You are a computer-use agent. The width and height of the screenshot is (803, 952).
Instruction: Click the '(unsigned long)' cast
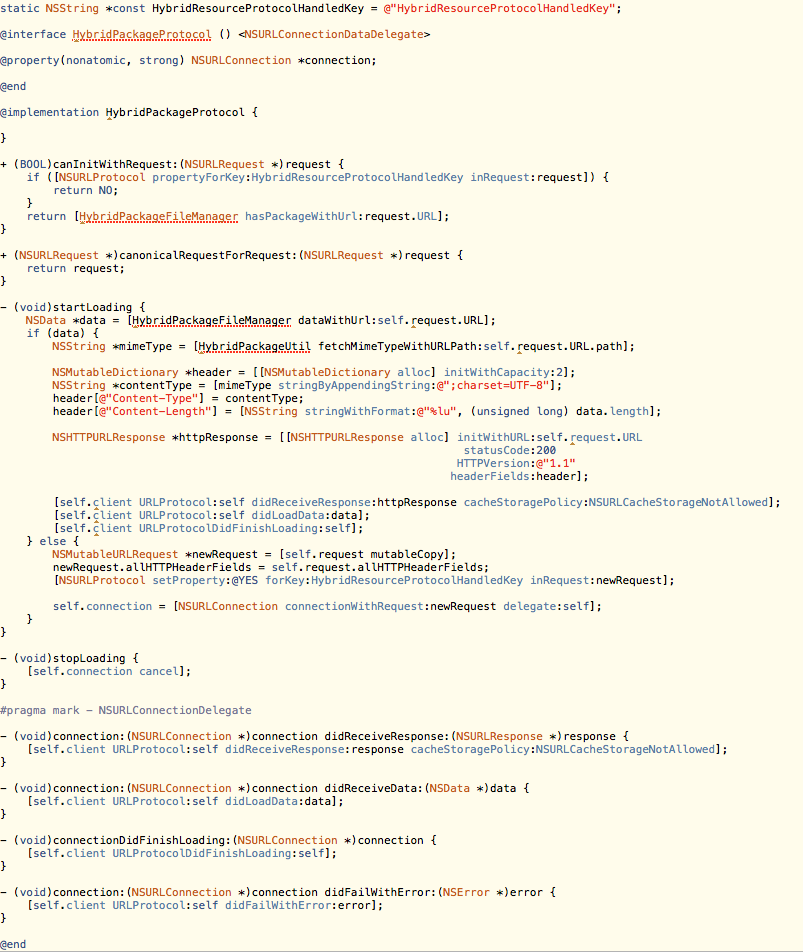pyautogui.click(x=520, y=412)
